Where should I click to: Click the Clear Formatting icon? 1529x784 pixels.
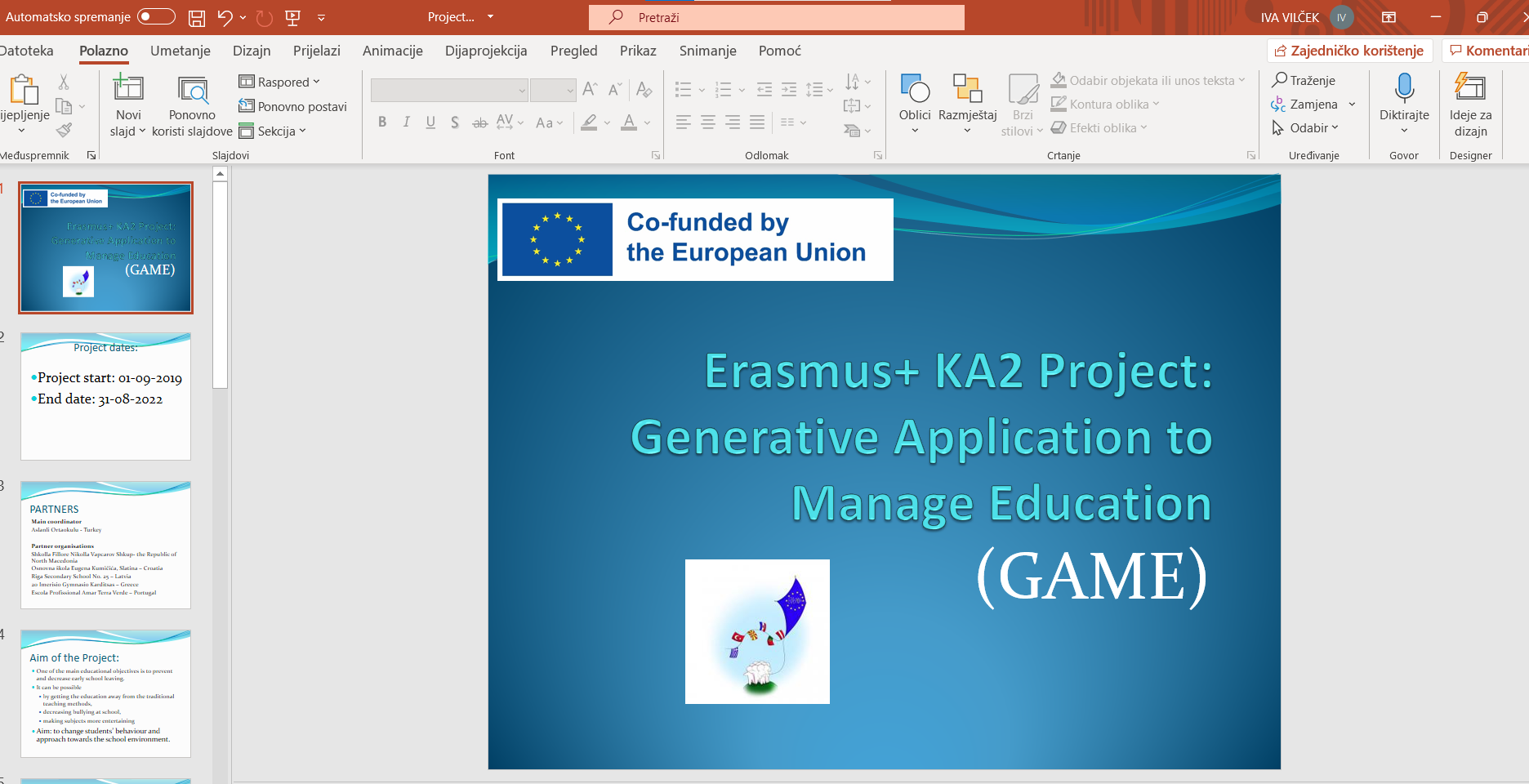(644, 89)
